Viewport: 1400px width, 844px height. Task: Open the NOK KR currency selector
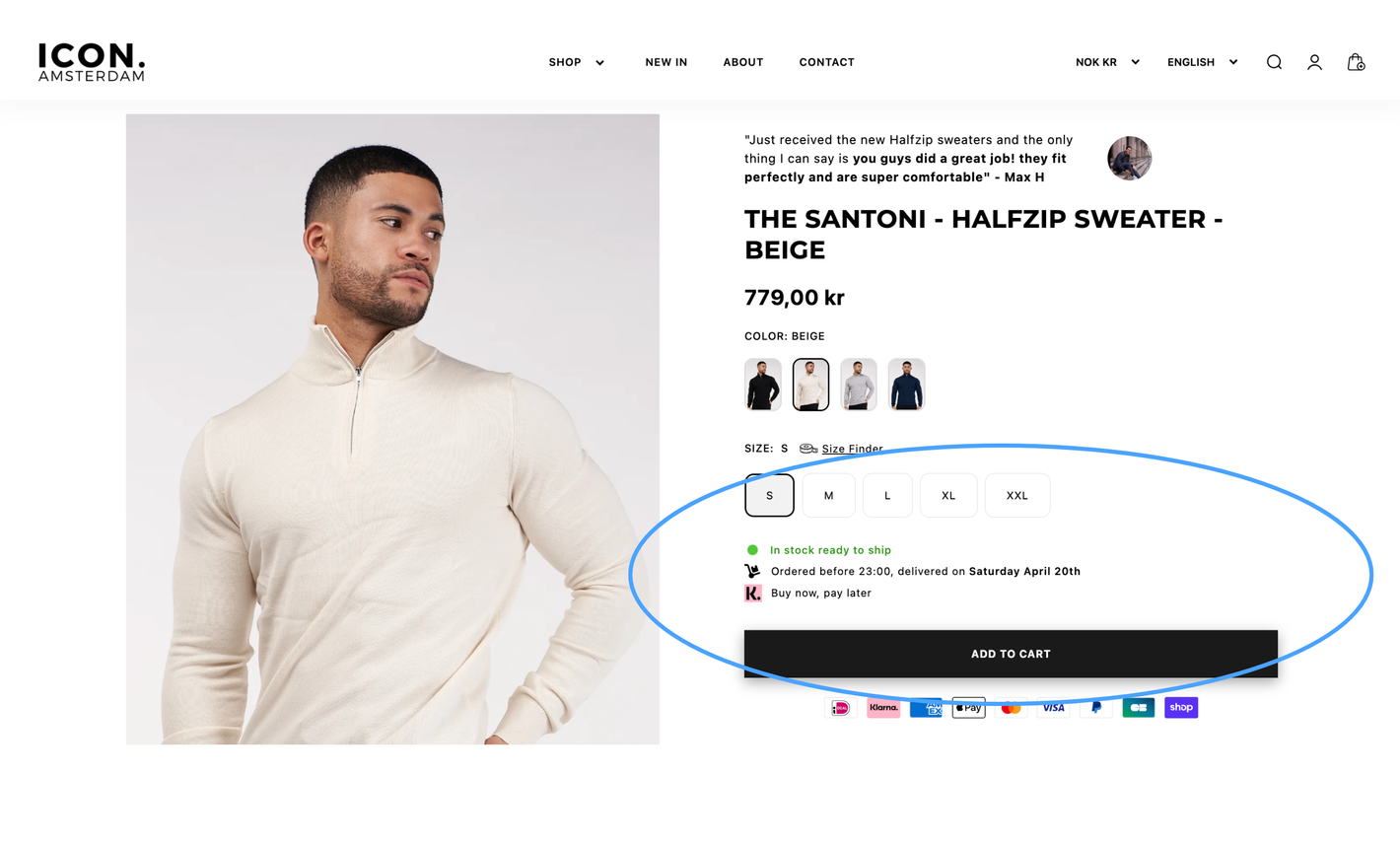pos(1107,62)
